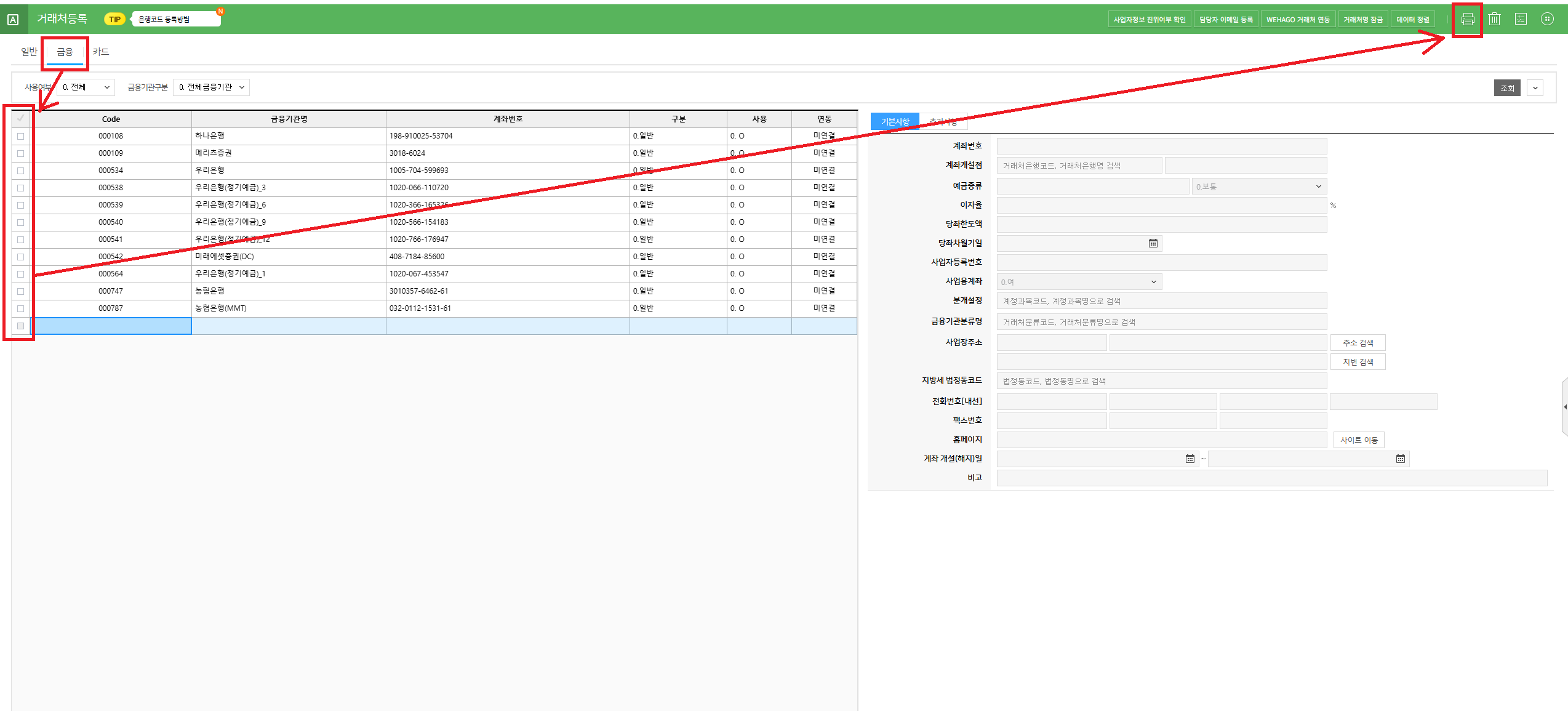Open calendar for 당좌차월기일 field

[1153, 244]
